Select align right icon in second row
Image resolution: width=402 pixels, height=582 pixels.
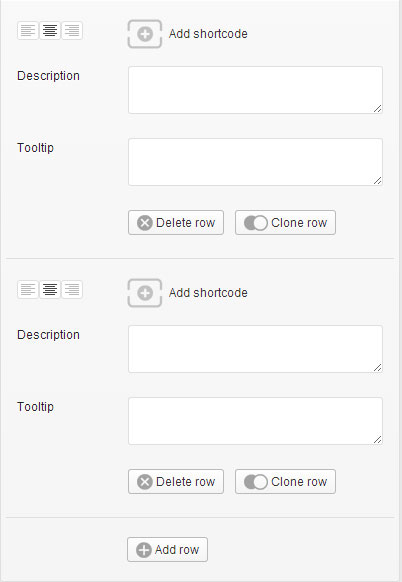[72, 290]
